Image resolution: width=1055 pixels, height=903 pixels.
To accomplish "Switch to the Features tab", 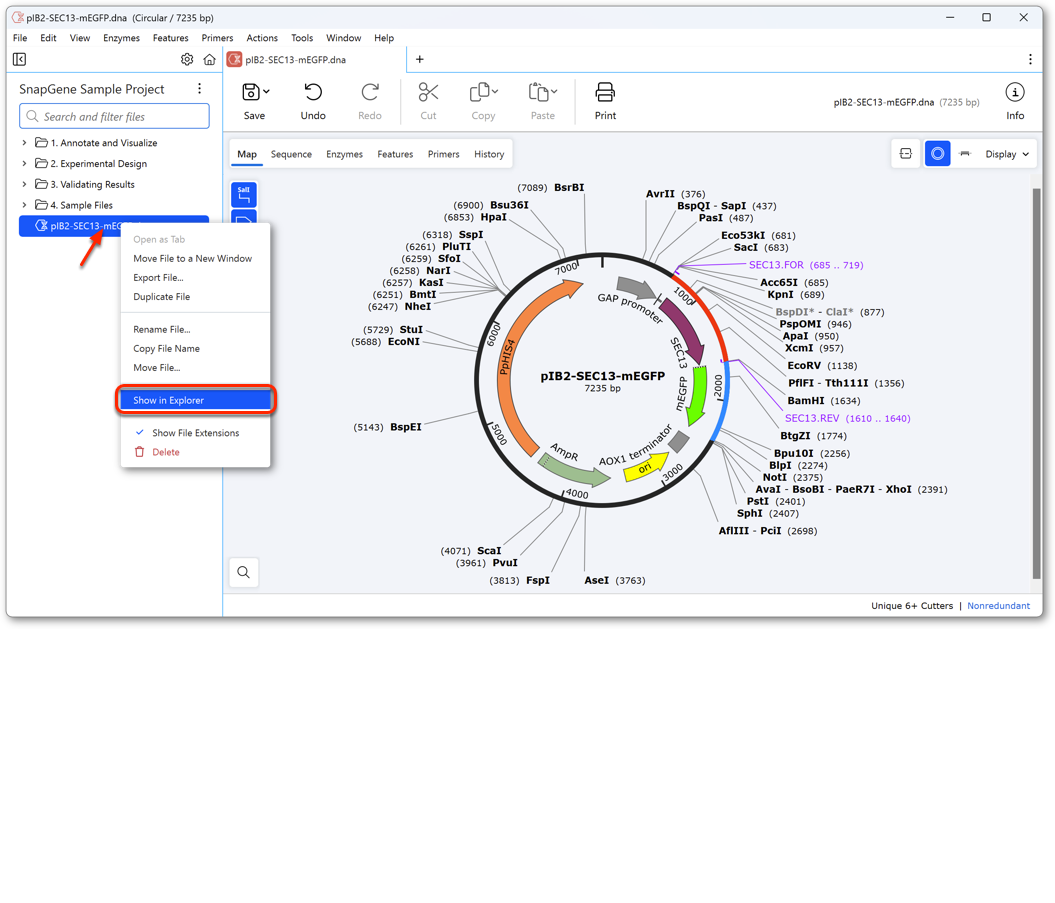I will coord(395,154).
